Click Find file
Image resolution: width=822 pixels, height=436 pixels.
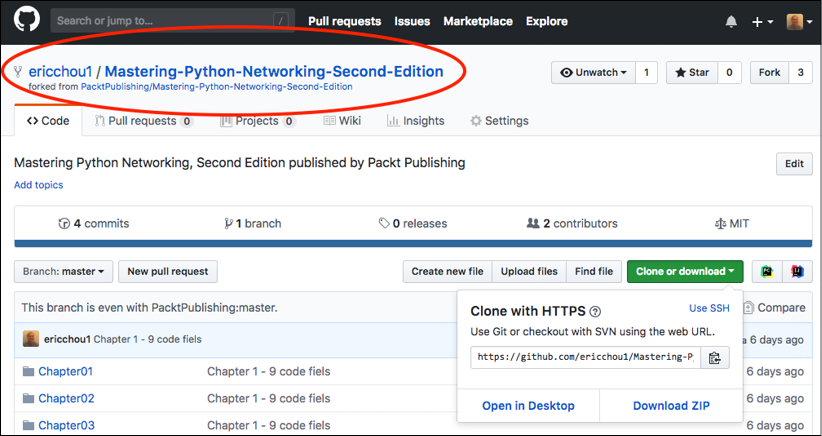click(594, 271)
